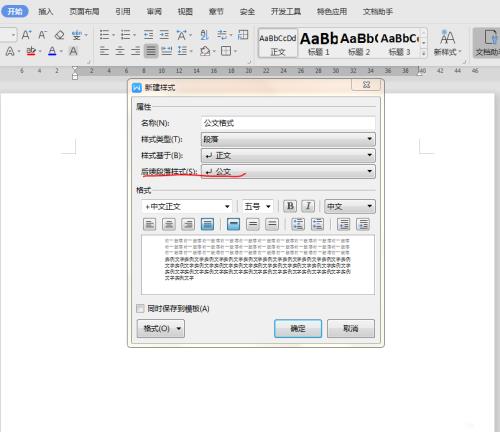This screenshot has height=432, width=500.
Task: Open the style based on dropdown
Action: tap(288, 155)
